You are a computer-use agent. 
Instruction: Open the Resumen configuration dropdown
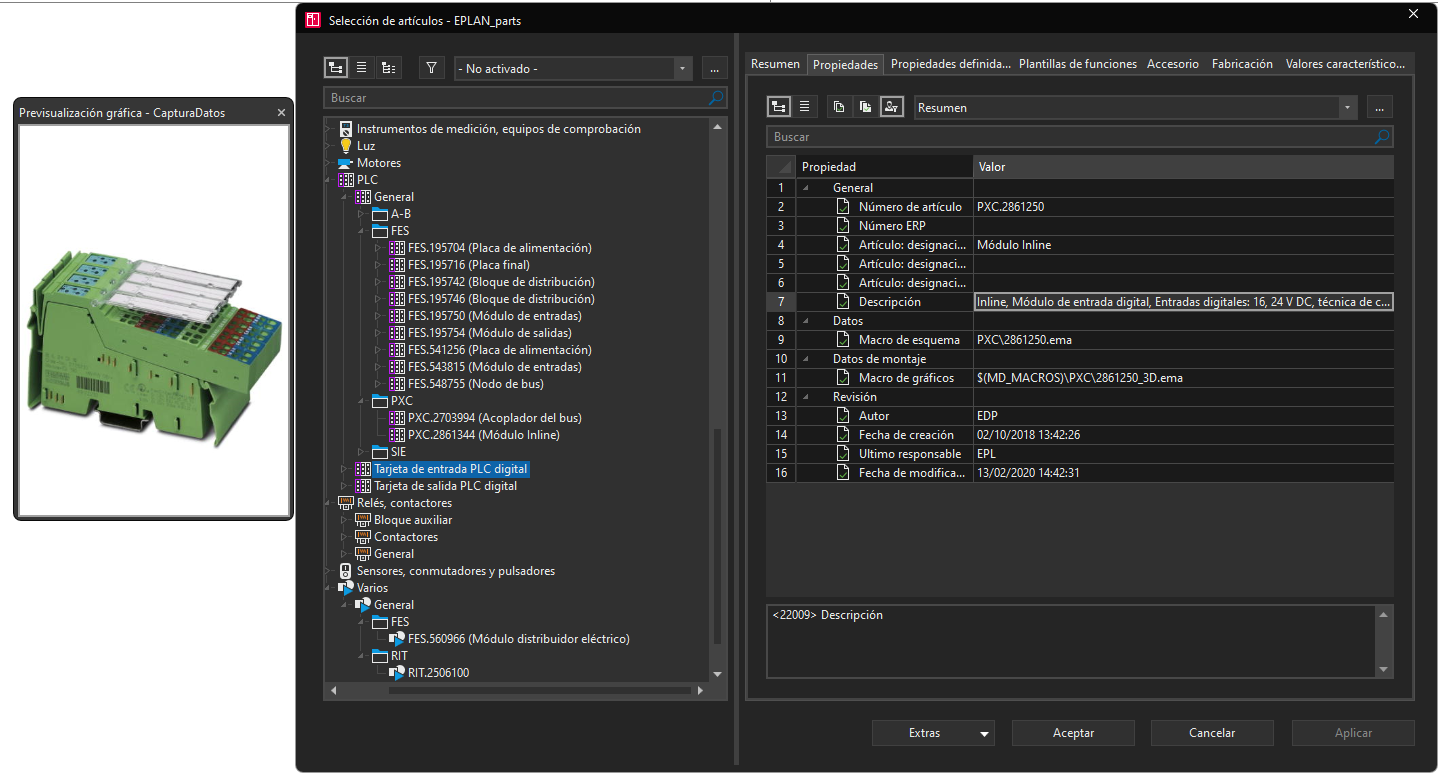coord(1347,107)
